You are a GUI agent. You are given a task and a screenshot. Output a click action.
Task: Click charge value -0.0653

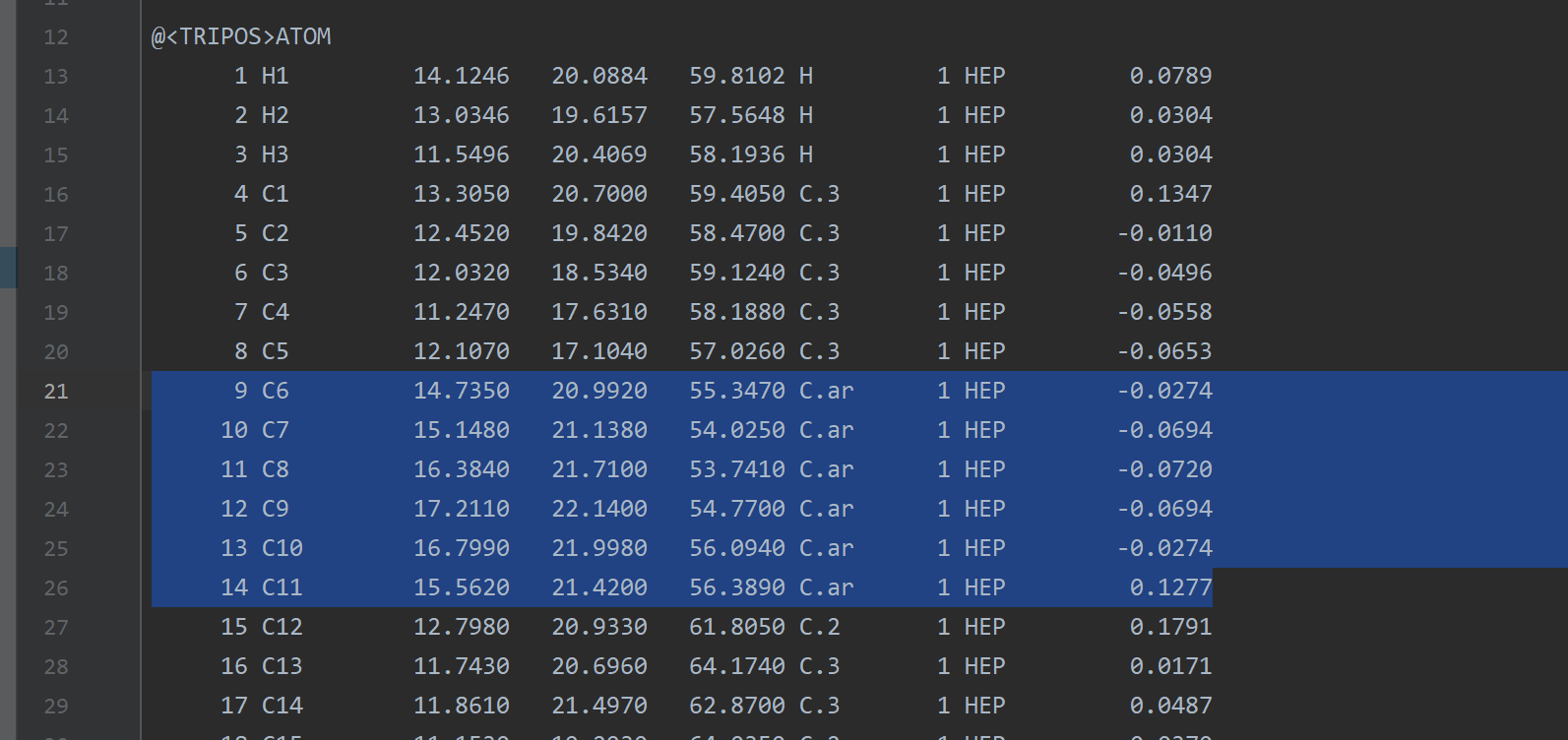click(x=1164, y=351)
